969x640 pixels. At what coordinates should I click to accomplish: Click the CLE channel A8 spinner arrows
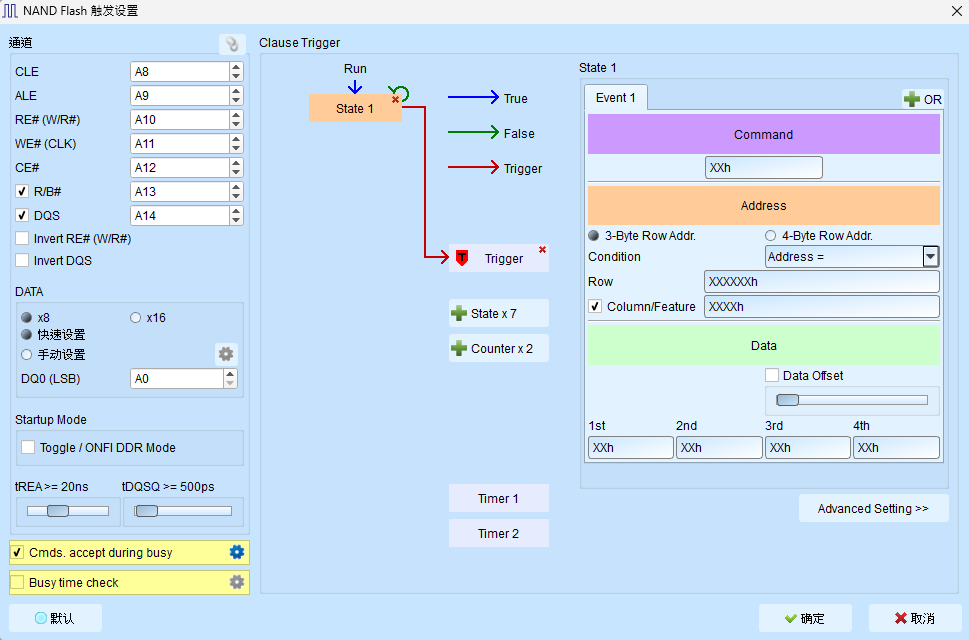tap(236, 72)
